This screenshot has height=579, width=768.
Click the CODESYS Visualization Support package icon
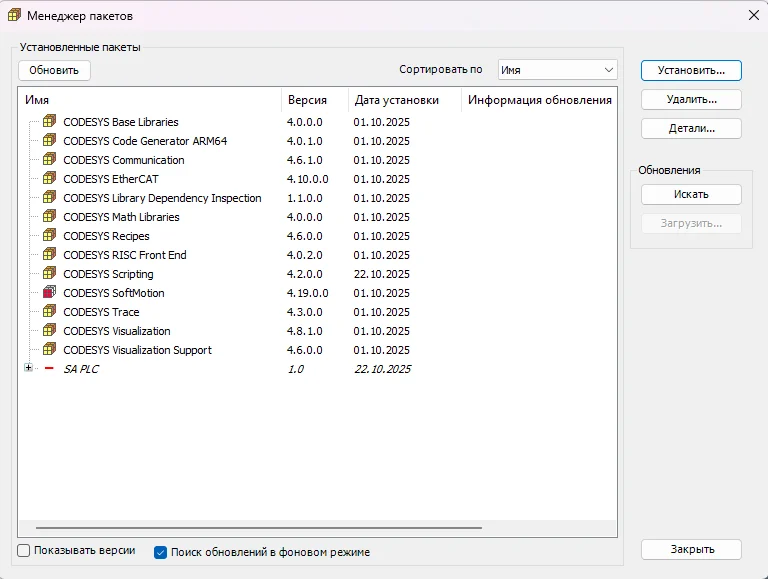(49, 349)
